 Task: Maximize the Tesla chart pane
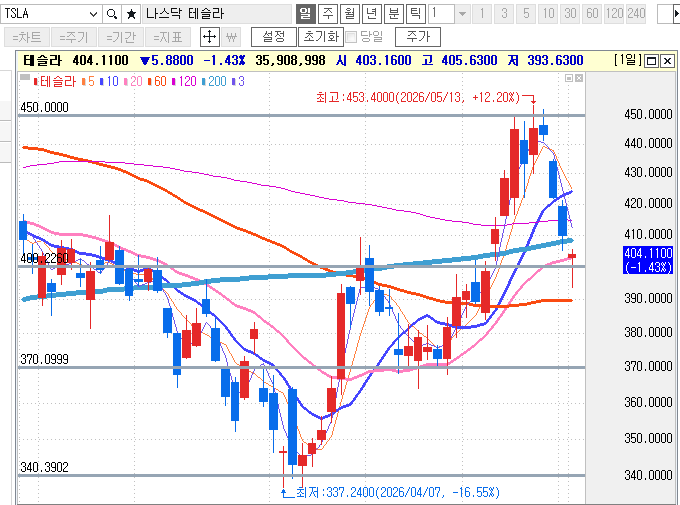click(651, 61)
